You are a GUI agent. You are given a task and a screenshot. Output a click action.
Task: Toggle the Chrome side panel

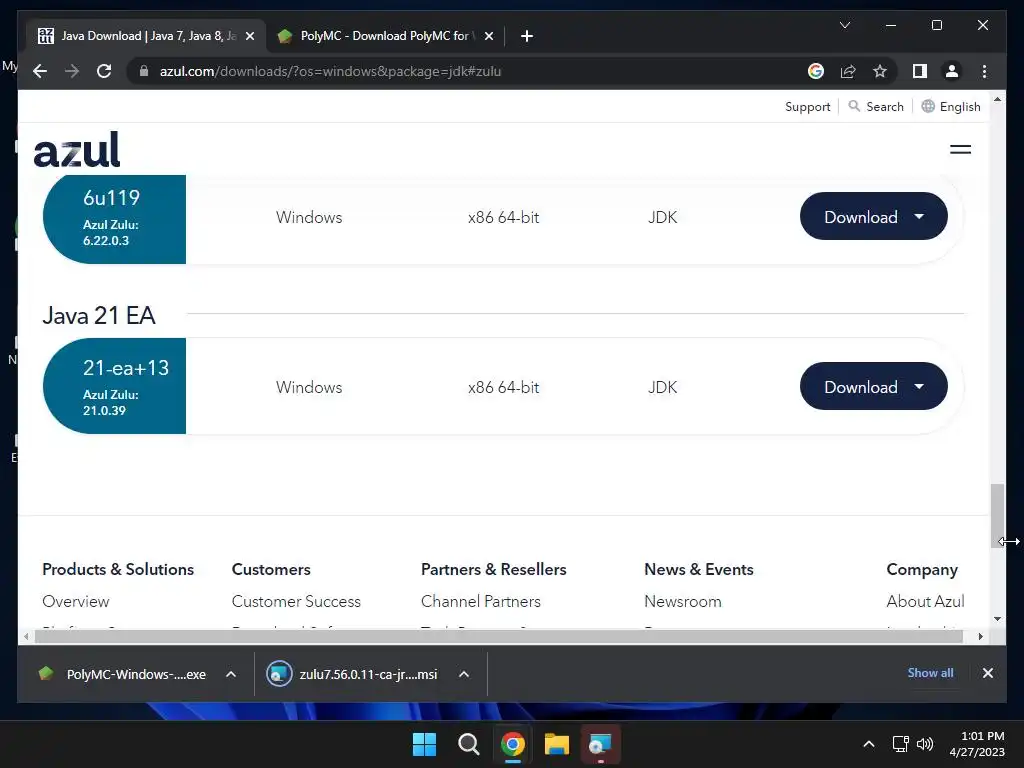click(920, 71)
